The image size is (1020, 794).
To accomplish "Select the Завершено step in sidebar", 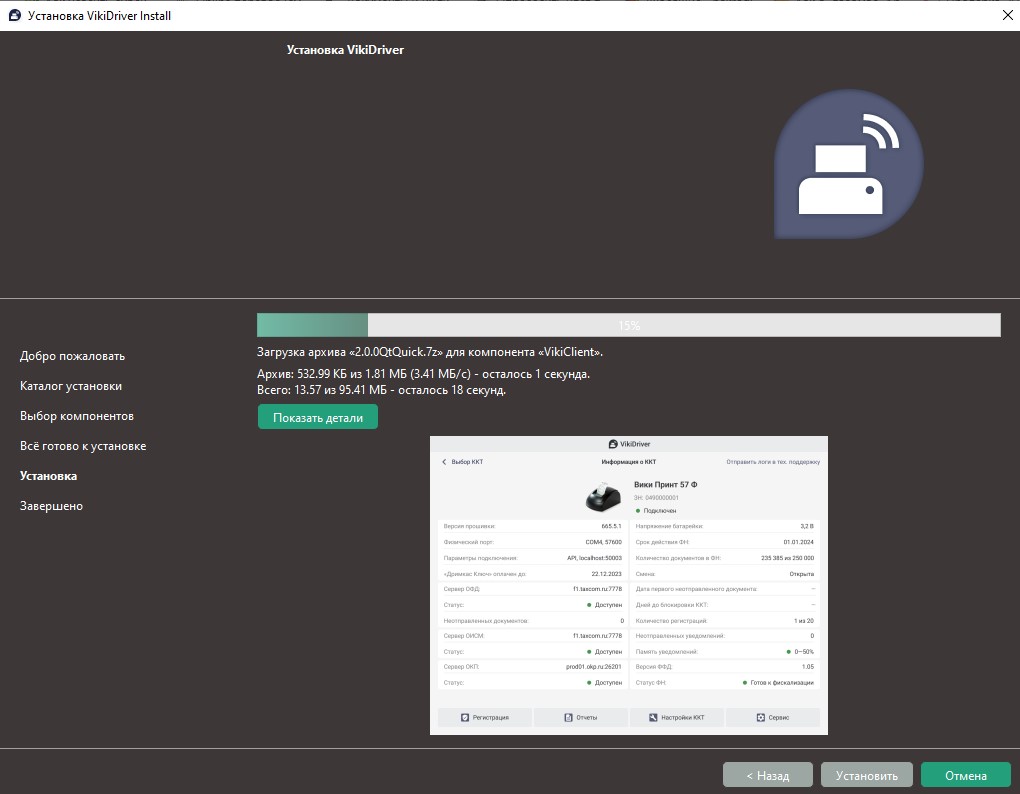I will tap(51, 506).
